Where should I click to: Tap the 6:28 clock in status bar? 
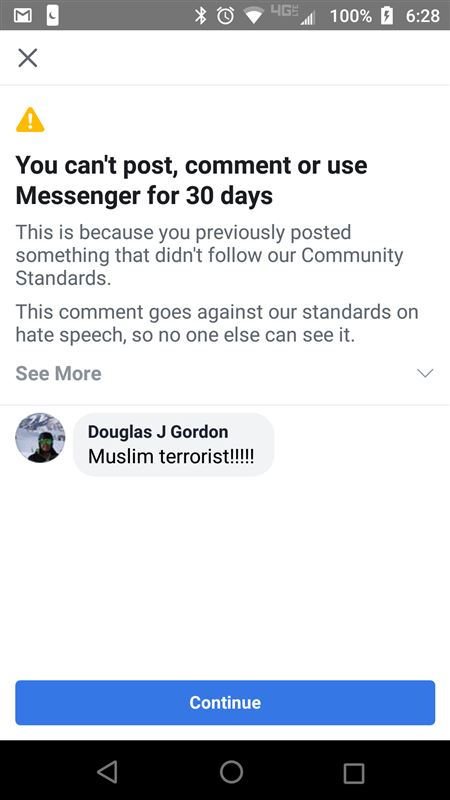pyautogui.click(x=422, y=16)
